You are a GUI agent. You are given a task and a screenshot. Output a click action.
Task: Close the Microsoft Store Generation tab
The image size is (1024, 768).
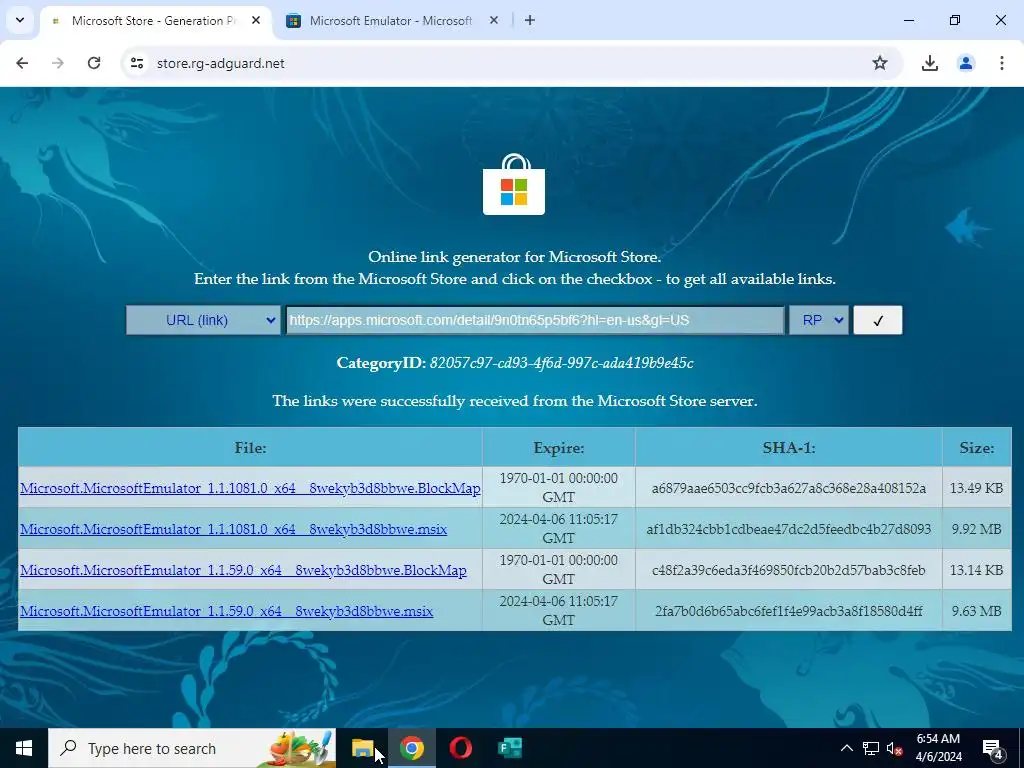tap(256, 20)
